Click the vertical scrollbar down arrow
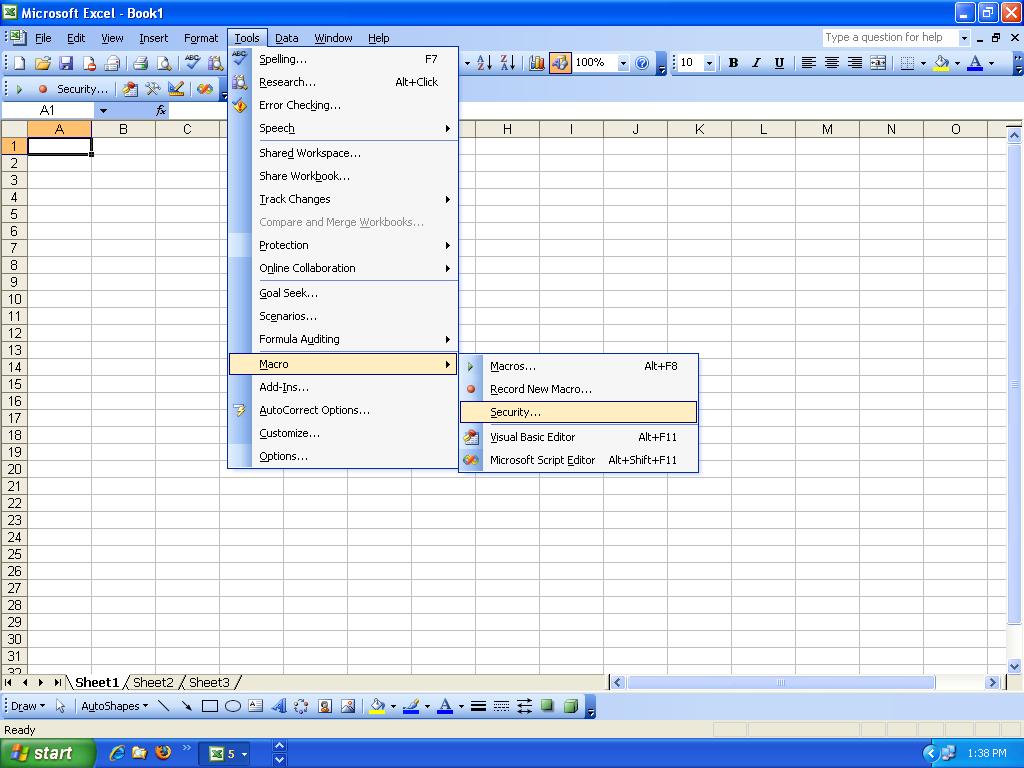Screen dimensions: 1024x768 tap(1014, 667)
